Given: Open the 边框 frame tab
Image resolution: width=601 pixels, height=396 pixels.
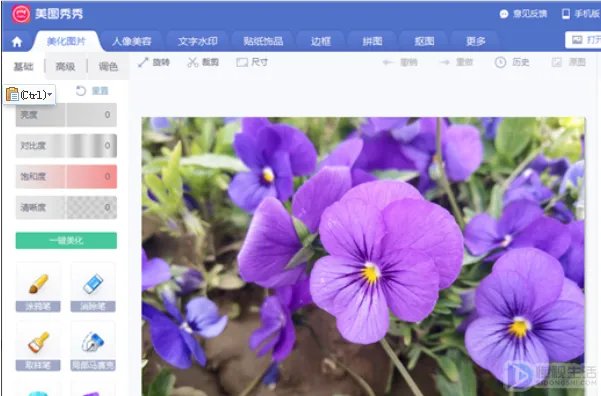Looking at the screenshot, I should point(321,41).
